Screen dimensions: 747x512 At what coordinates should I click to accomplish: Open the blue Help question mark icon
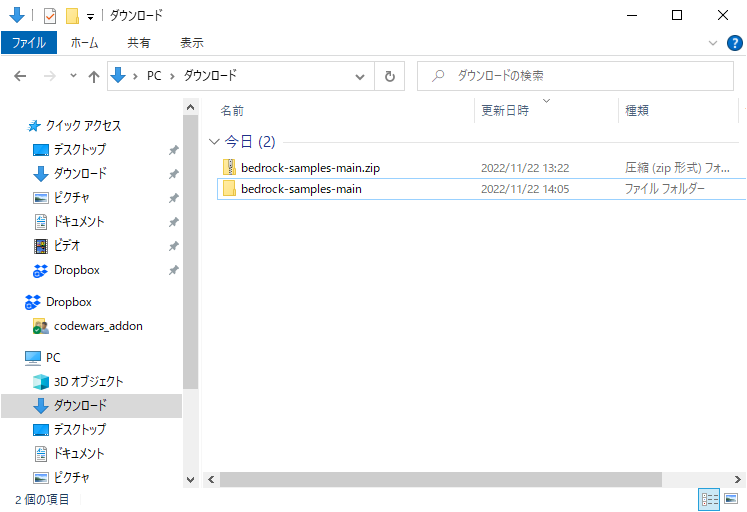point(735,43)
